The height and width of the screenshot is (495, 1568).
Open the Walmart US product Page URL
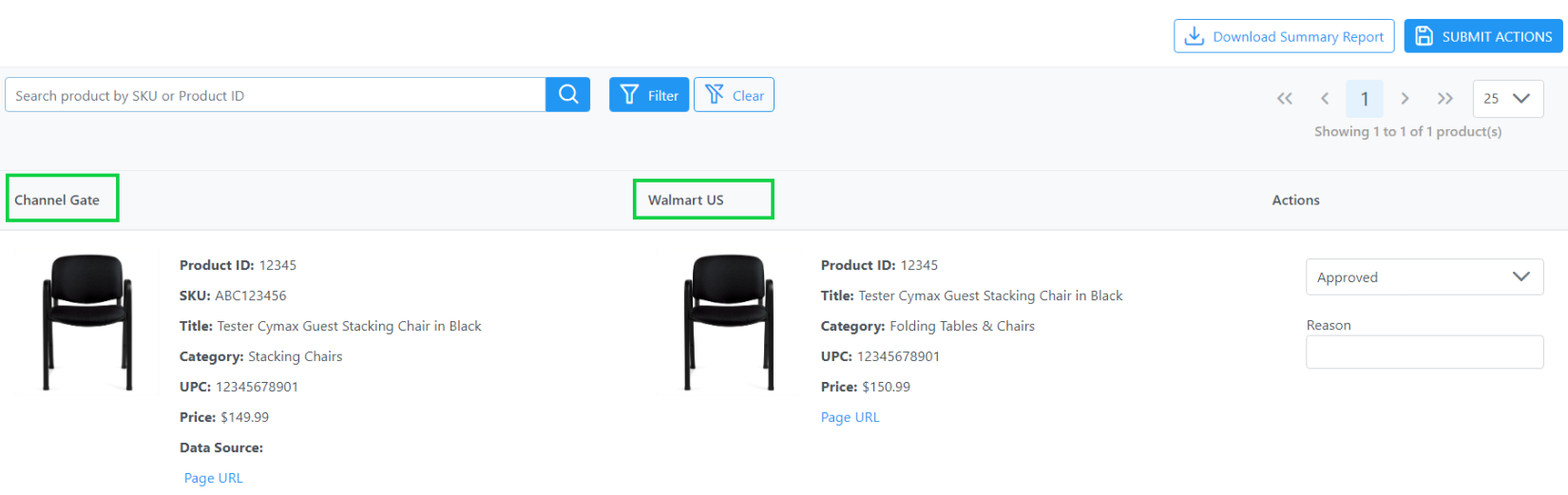(x=851, y=417)
